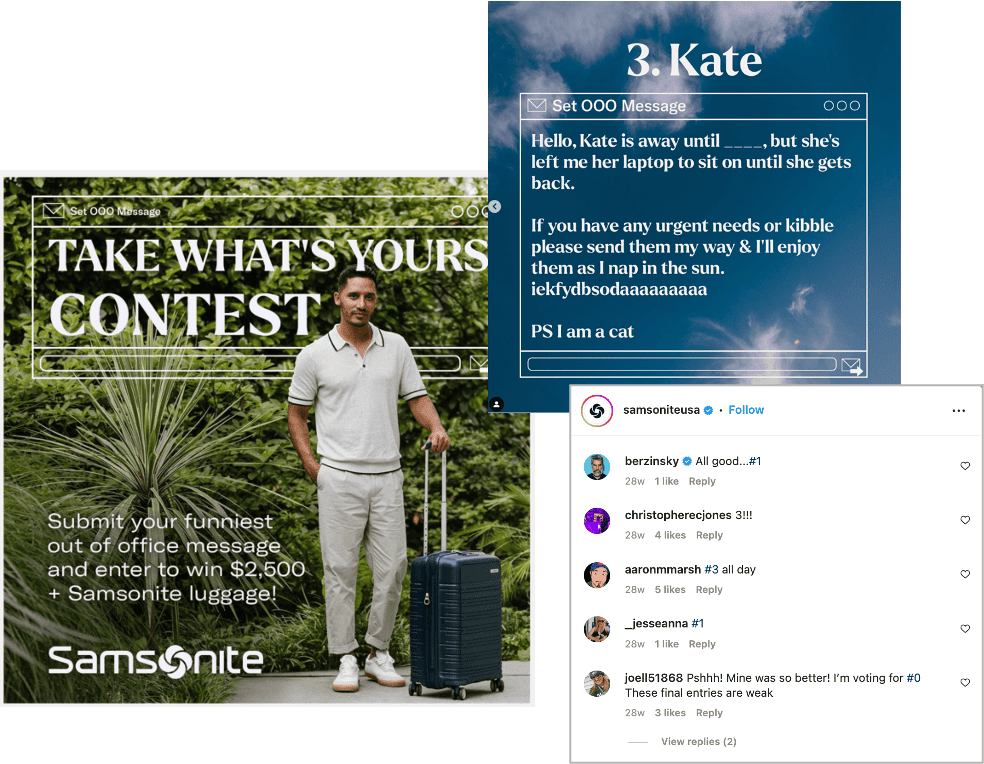Open the three-dot more options menu
The width and height of the screenshot is (984, 764).
[x=958, y=411]
